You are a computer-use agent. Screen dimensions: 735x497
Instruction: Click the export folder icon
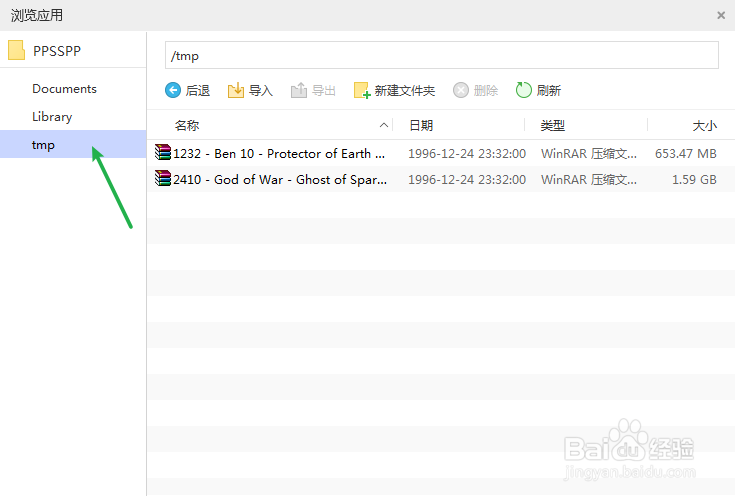[299, 90]
